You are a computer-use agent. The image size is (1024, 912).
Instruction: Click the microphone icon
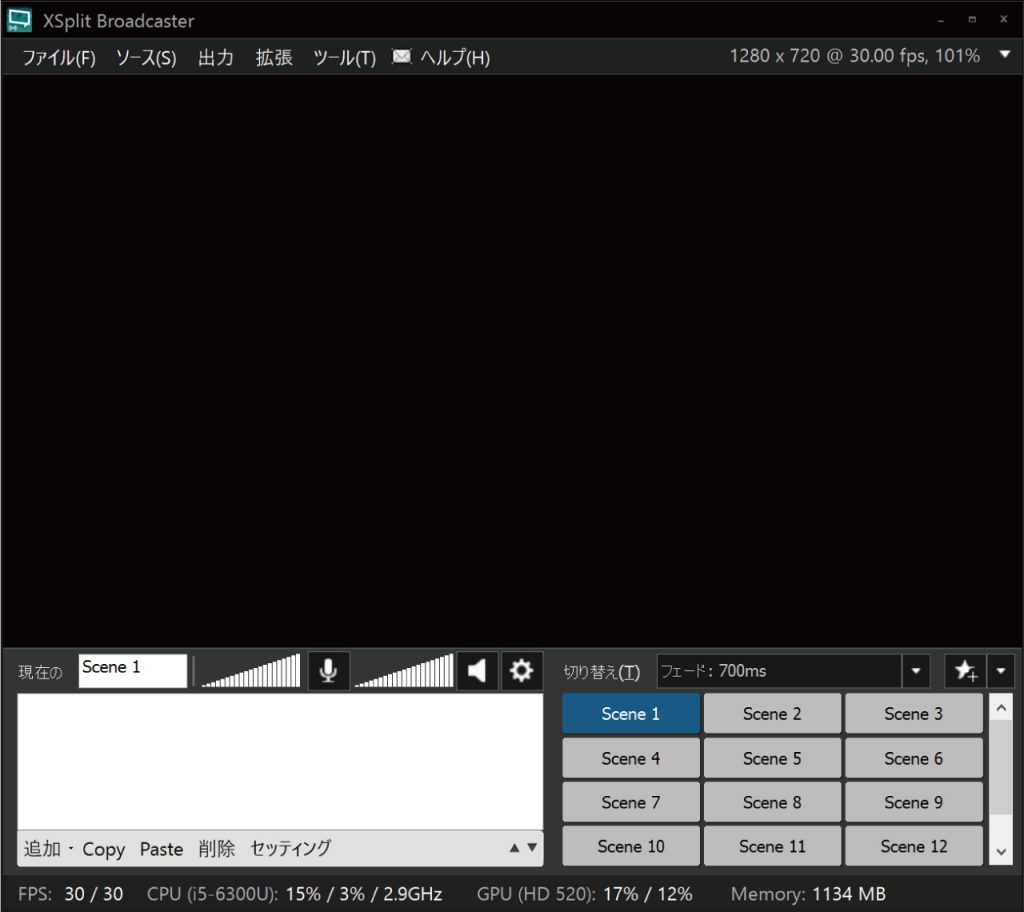(329, 670)
